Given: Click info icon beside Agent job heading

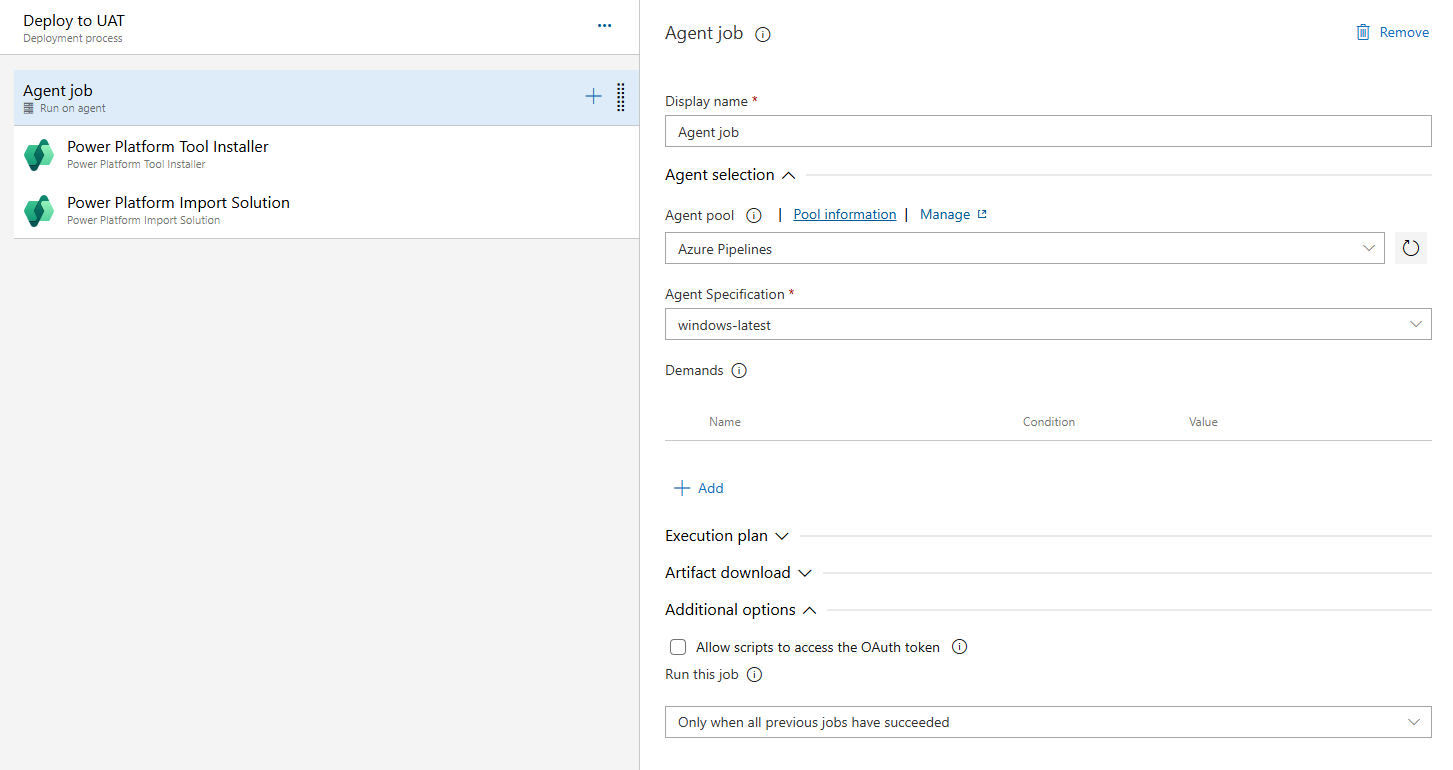Looking at the screenshot, I should 763,34.
